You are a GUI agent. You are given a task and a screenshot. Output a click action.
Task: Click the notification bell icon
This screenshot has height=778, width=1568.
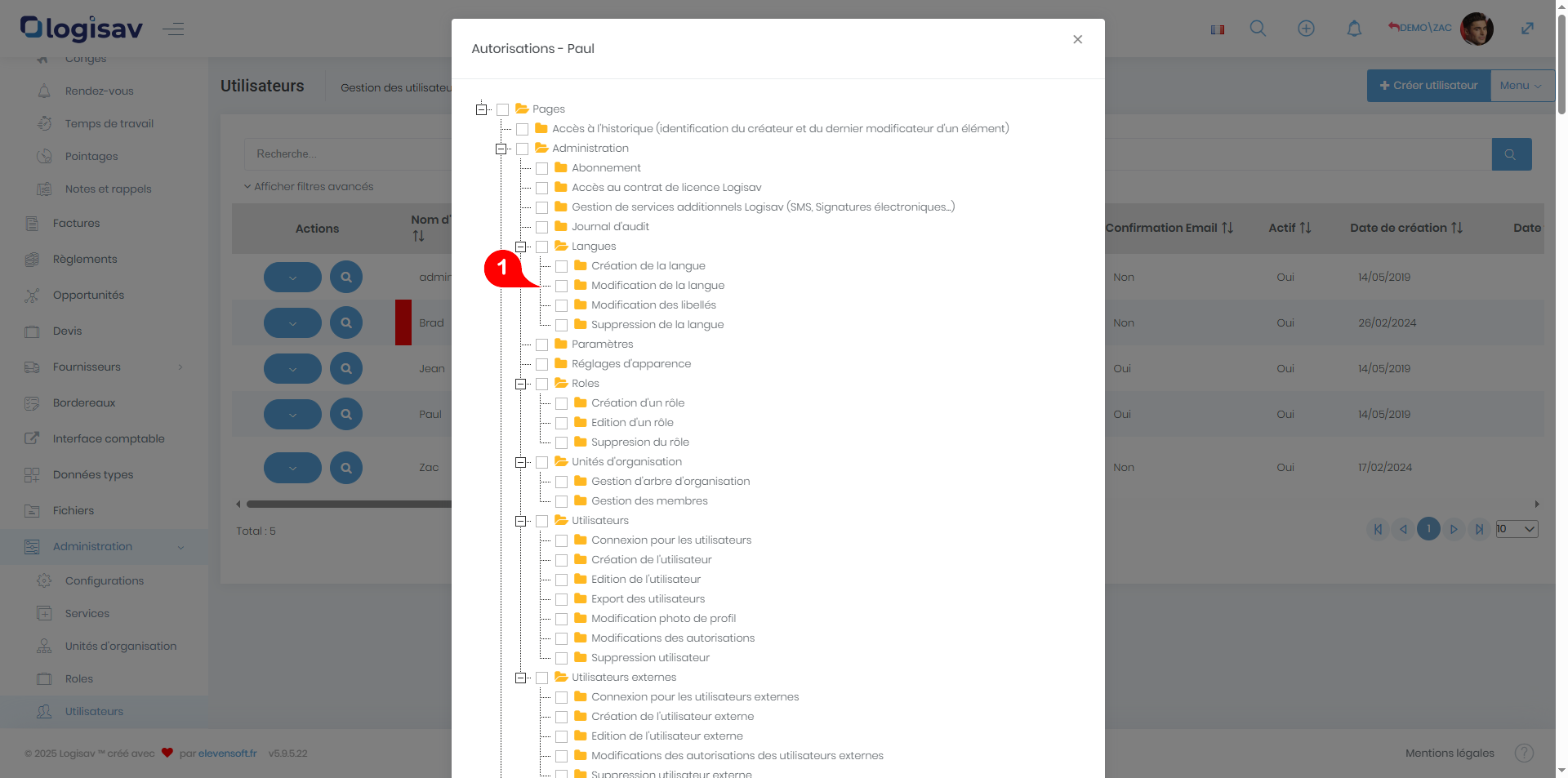pyautogui.click(x=1354, y=29)
